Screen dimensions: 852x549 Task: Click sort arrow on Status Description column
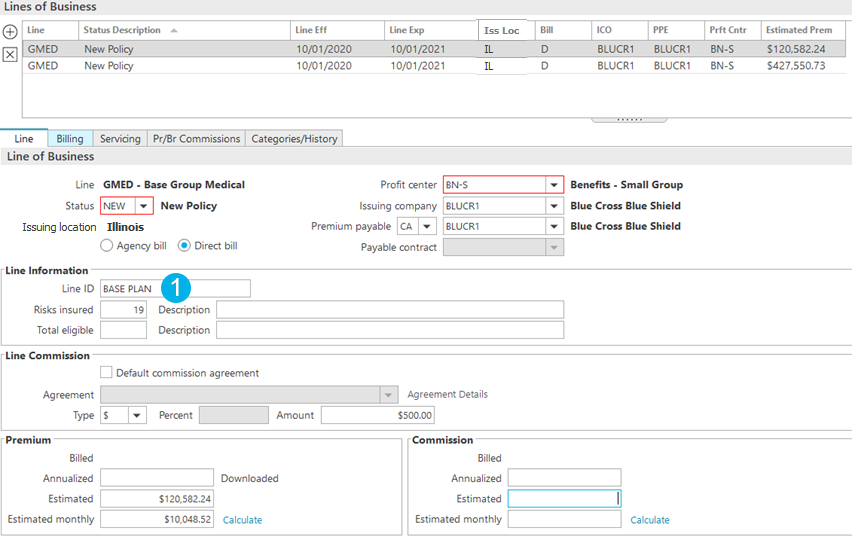click(x=175, y=30)
